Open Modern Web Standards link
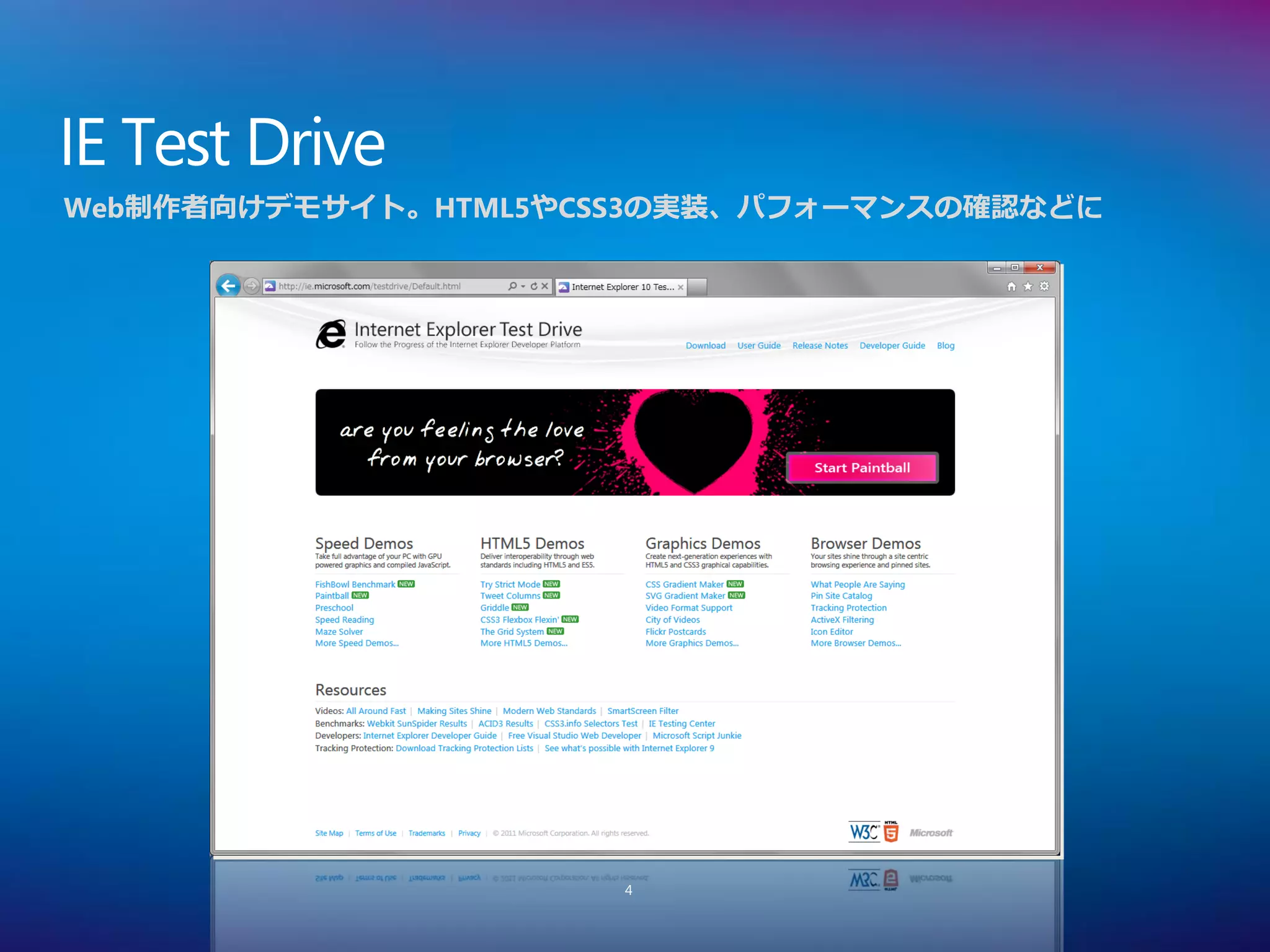 coord(549,711)
